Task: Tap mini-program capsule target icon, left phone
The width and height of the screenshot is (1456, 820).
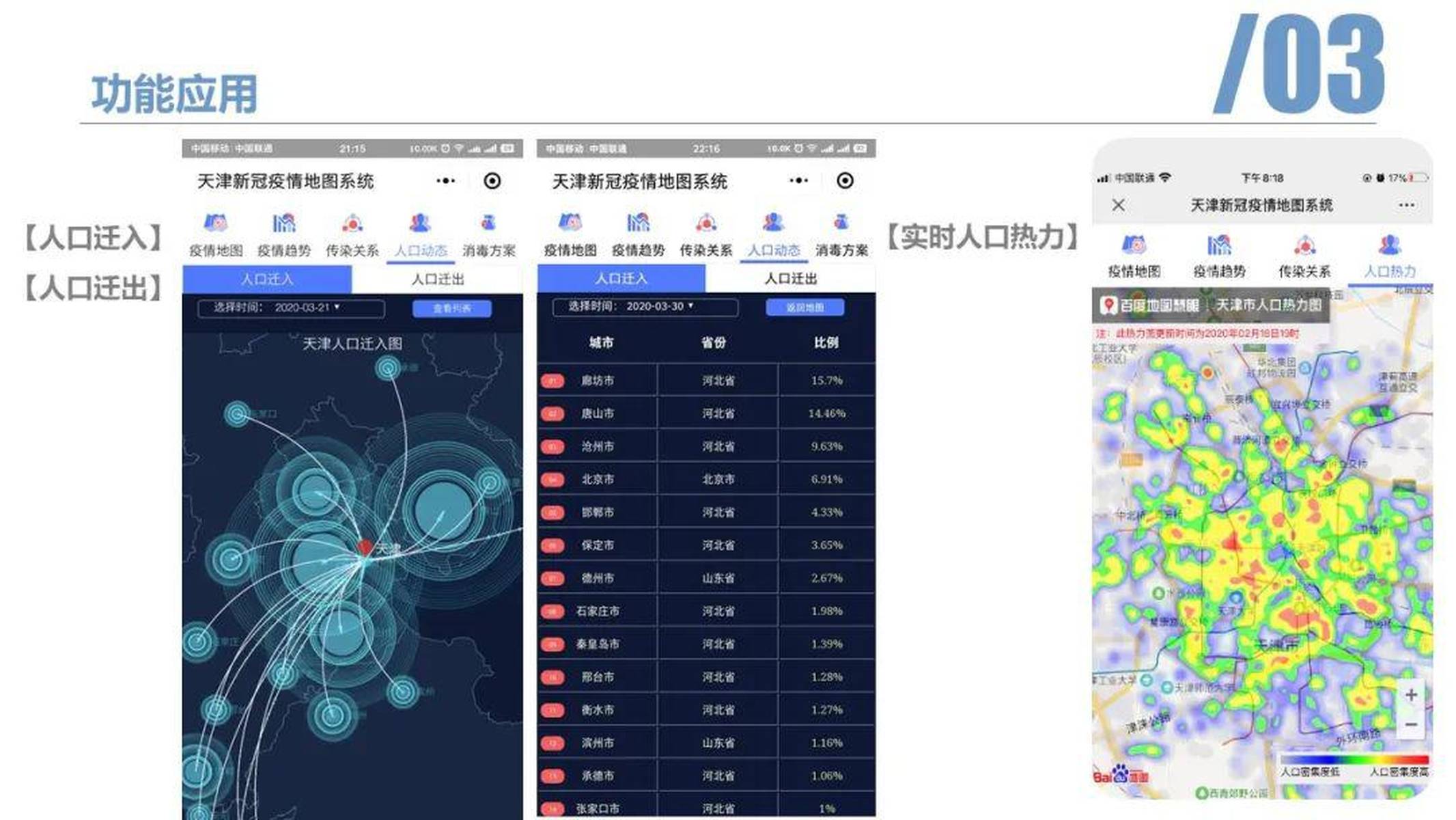Action: pos(492,181)
